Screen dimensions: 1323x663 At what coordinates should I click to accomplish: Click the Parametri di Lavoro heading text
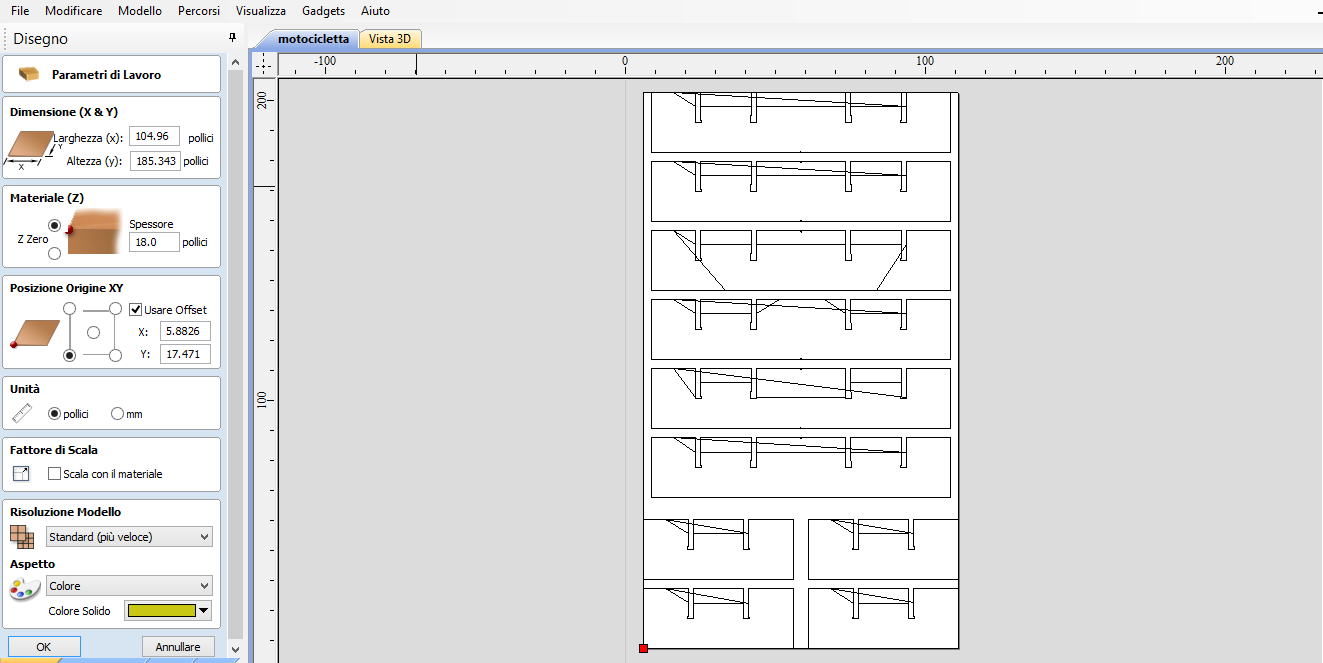106,75
